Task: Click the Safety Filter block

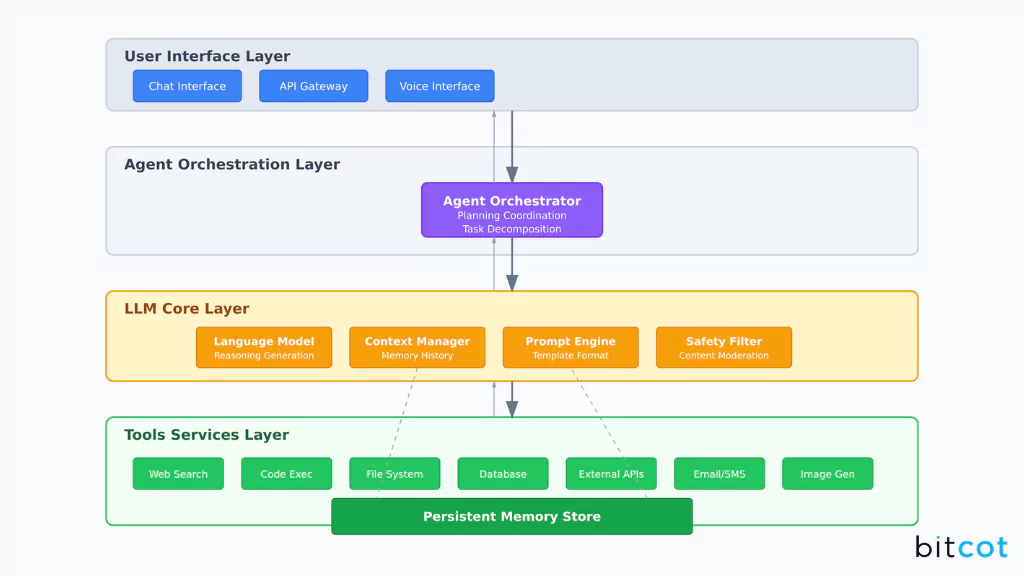Action: [723, 347]
